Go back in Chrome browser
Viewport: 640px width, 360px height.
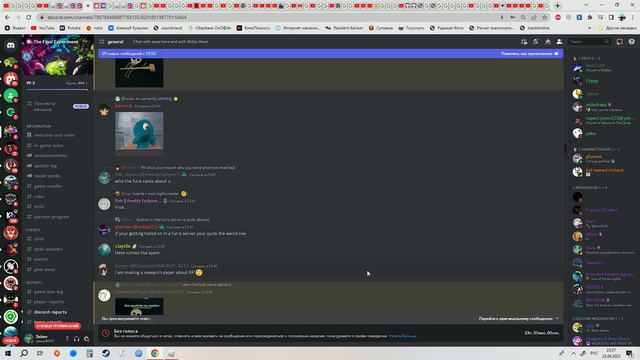tap(7, 18)
